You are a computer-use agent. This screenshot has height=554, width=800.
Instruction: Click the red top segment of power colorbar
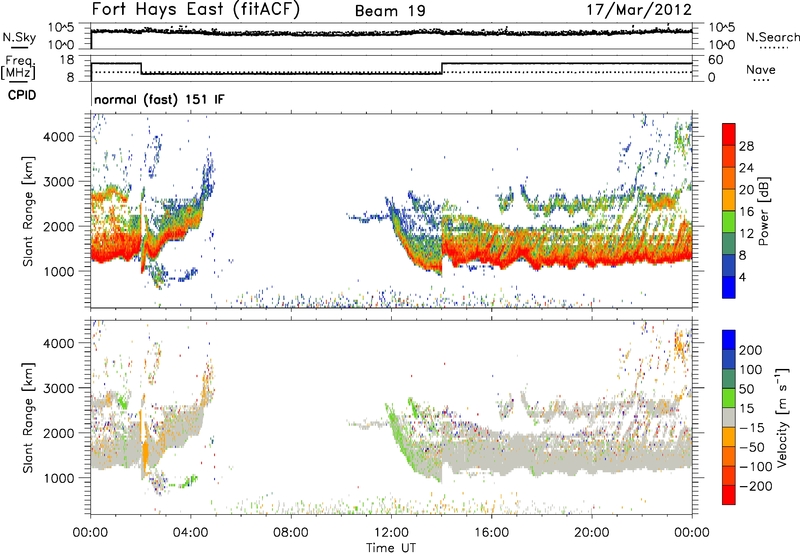[x=729, y=134]
